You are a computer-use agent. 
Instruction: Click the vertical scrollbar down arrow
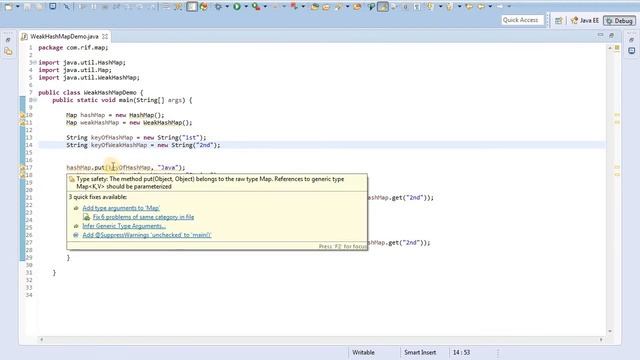610,331
